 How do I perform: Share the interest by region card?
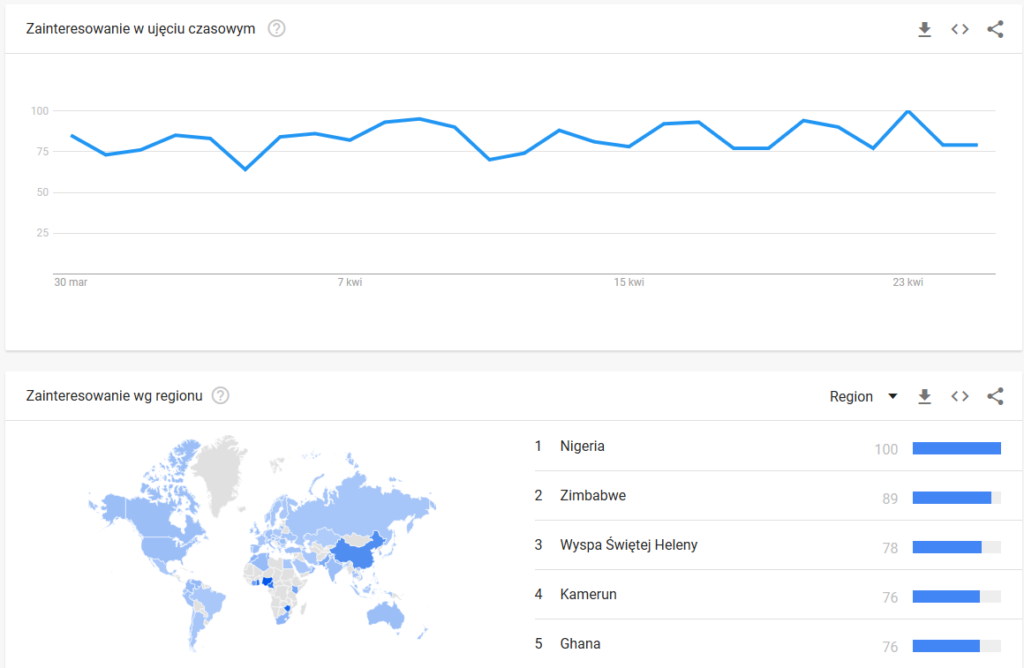[995, 397]
